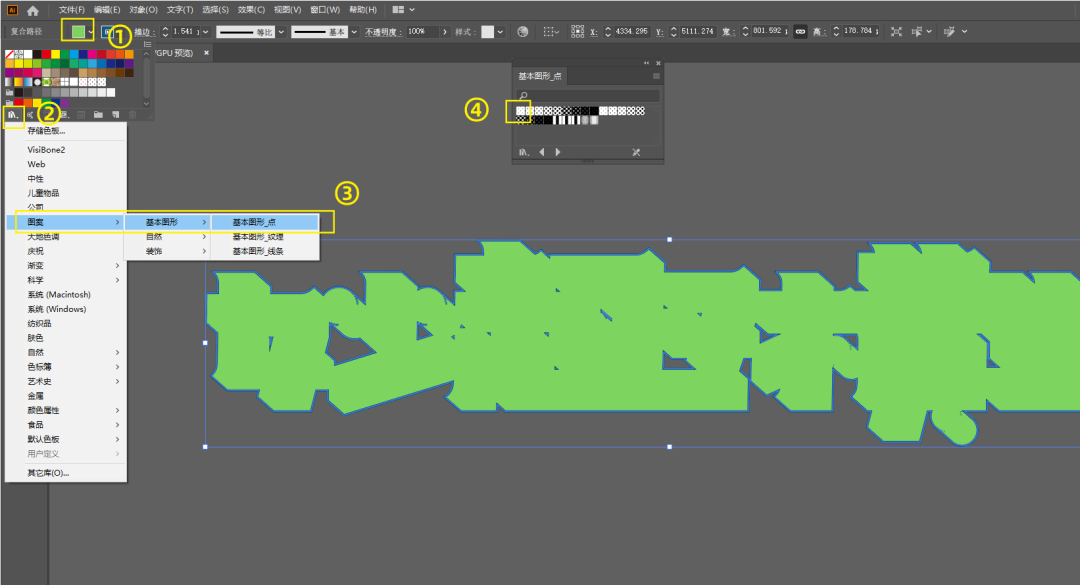Select 基本图形_线条 submenu entry
The image size is (1080, 585).
click(264, 251)
